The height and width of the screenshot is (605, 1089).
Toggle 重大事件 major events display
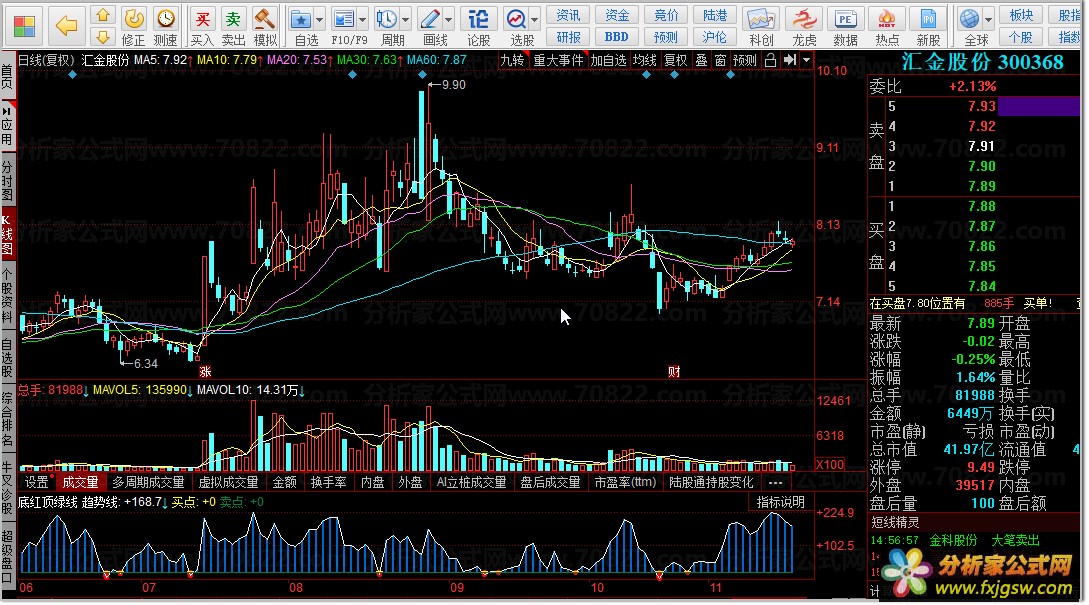click(x=558, y=60)
